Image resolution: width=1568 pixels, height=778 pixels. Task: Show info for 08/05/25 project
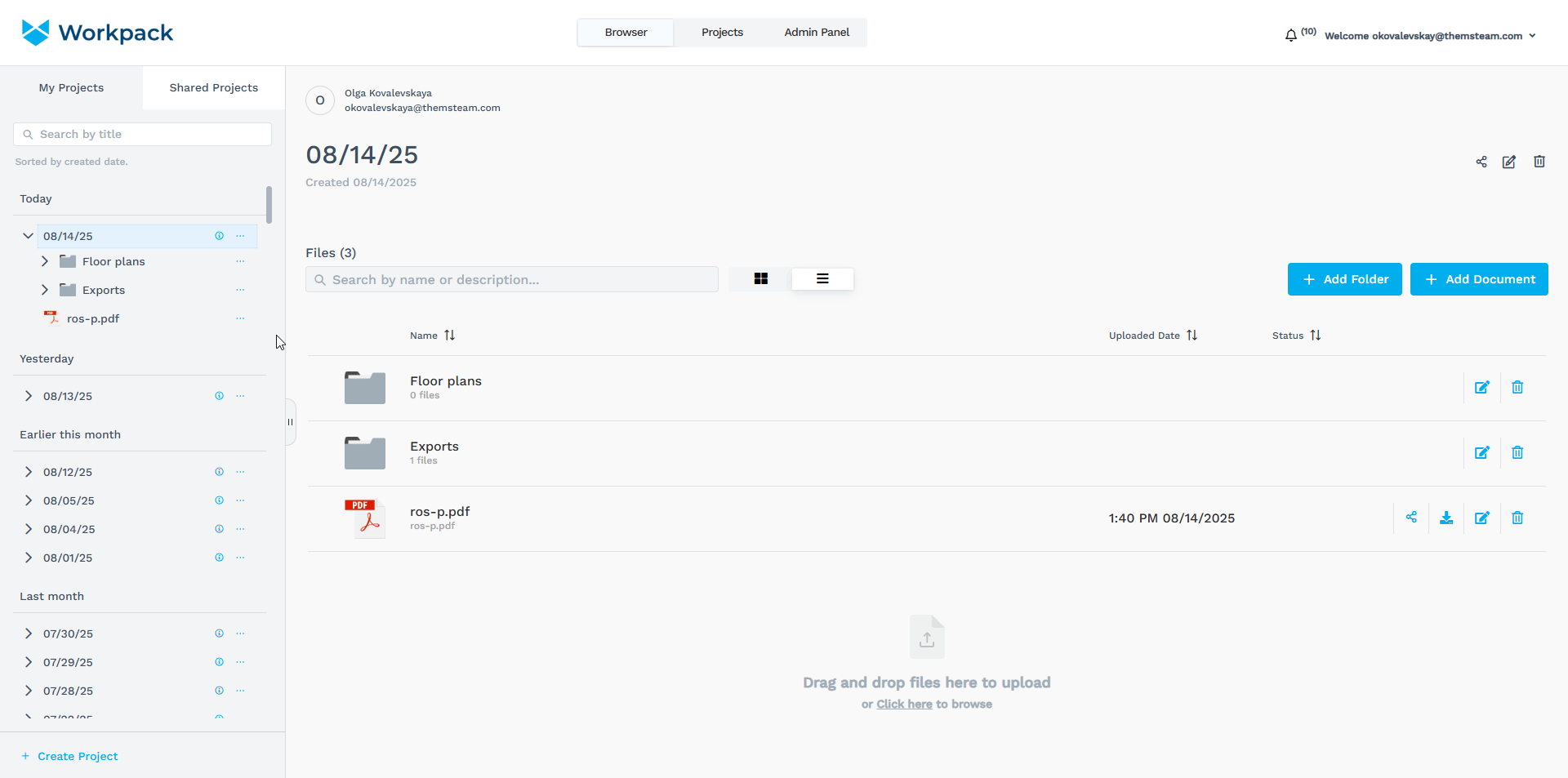point(219,500)
